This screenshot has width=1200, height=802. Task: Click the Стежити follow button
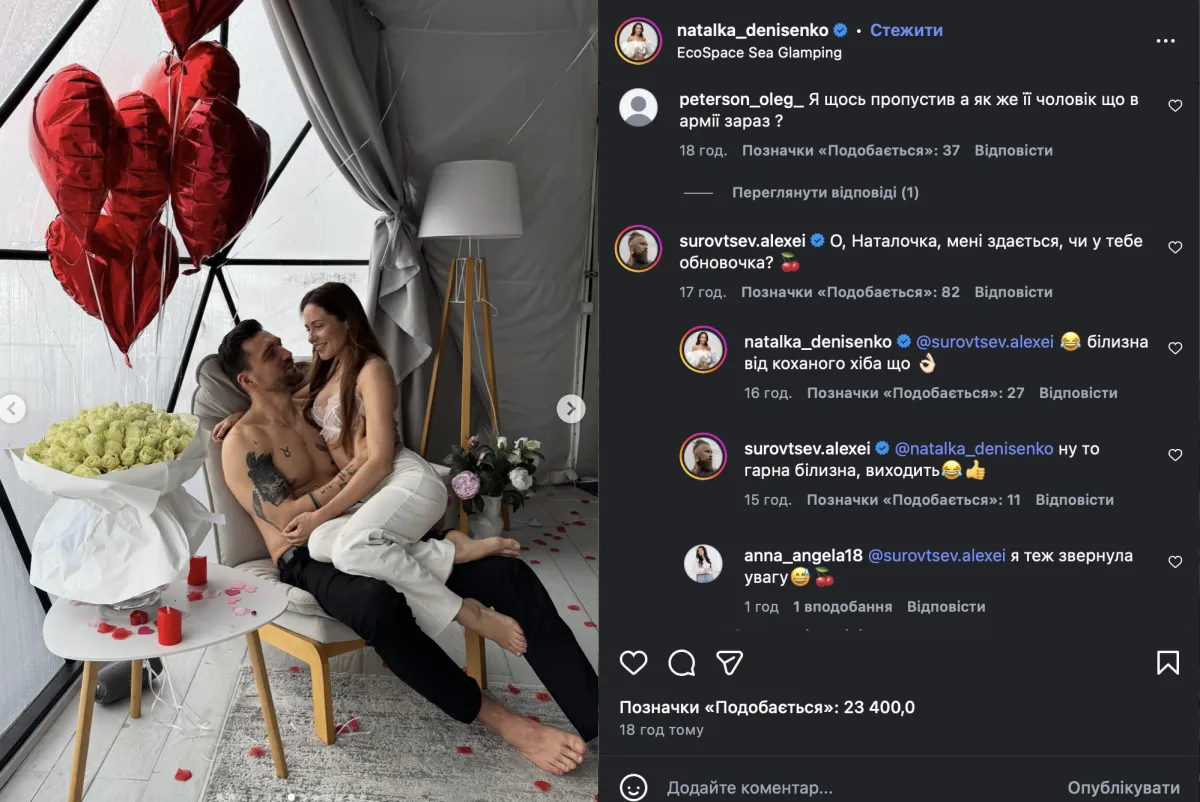tap(906, 30)
